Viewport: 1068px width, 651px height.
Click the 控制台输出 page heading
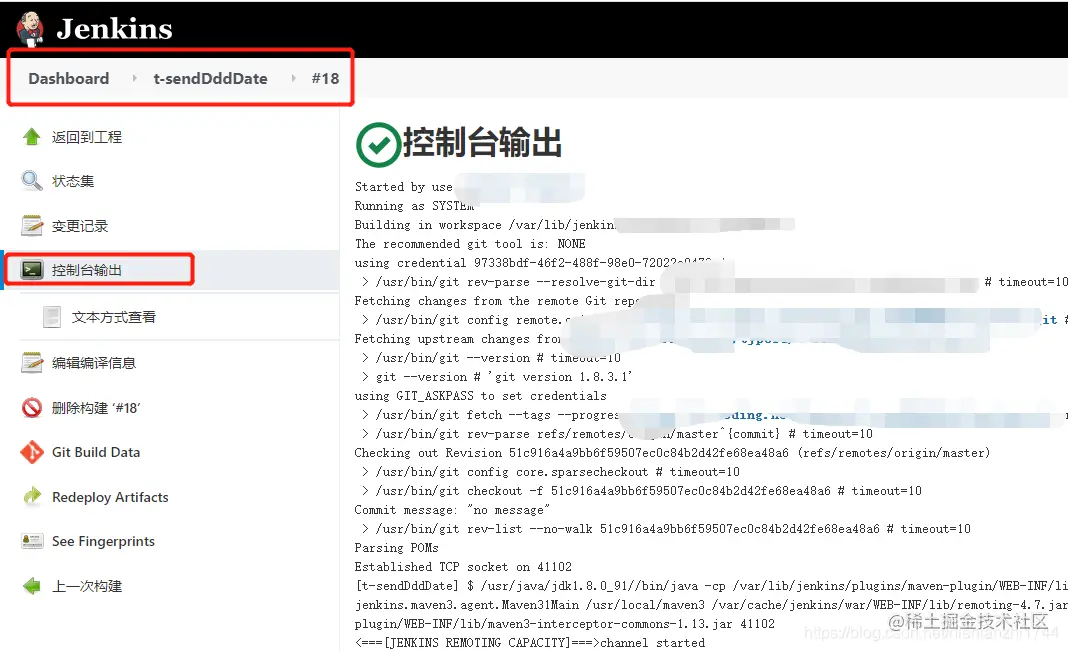[482, 143]
